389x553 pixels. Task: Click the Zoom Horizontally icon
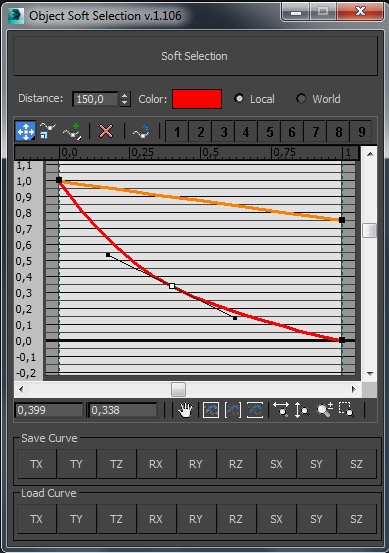pyautogui.click(x=281, y=410)
